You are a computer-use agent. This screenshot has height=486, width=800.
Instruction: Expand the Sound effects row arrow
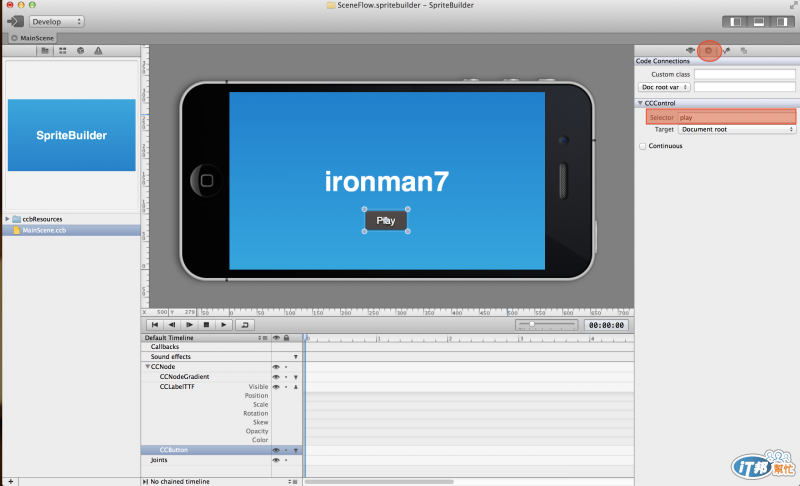click(x=295, y=357)
